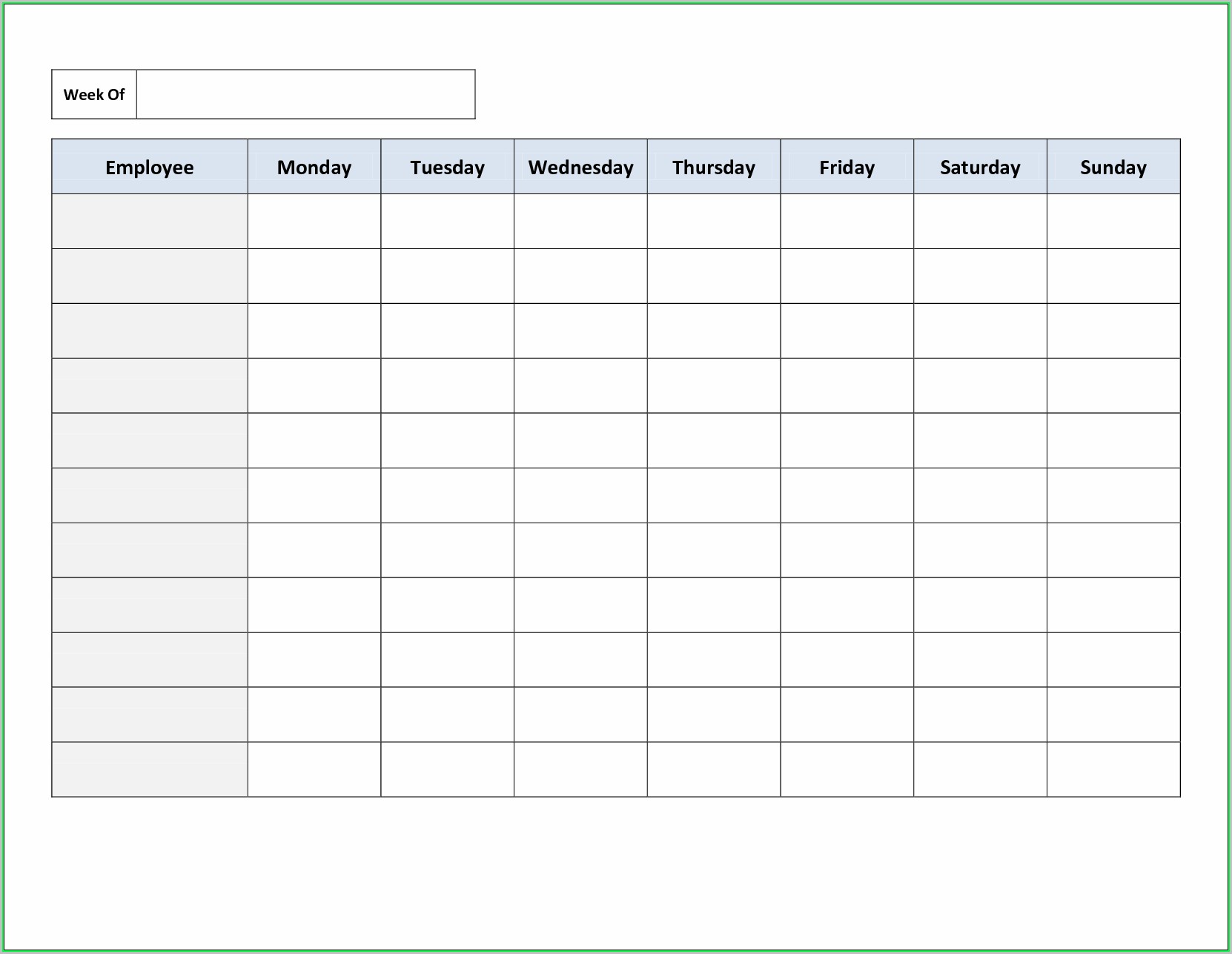Select the first row Friday cell
Viewport: 1232px width, 954px height.
[x=847, y=221]
